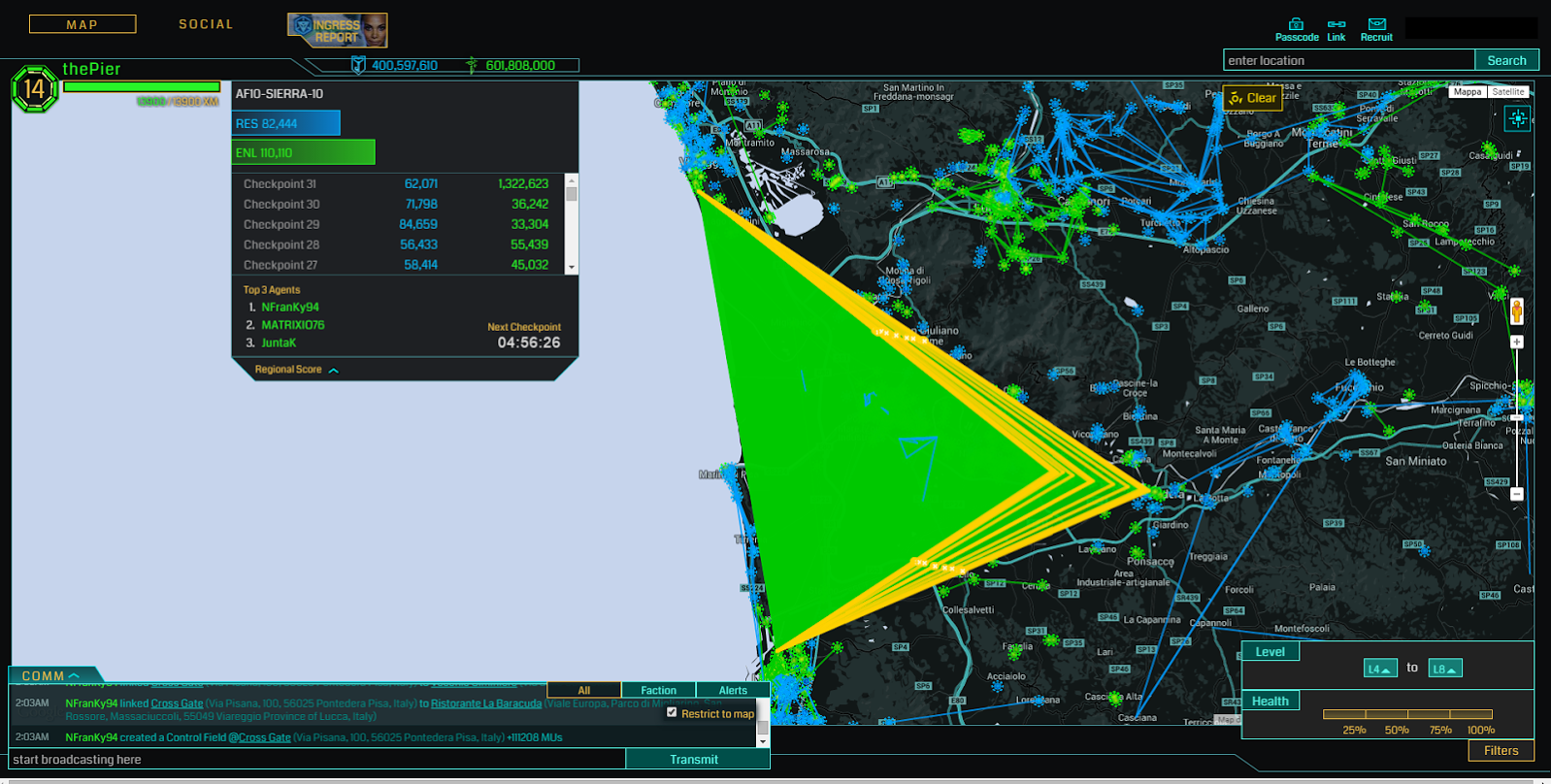Open Ristorante La Baracuda portal link
1551x784 pixels.
(486, 703)
